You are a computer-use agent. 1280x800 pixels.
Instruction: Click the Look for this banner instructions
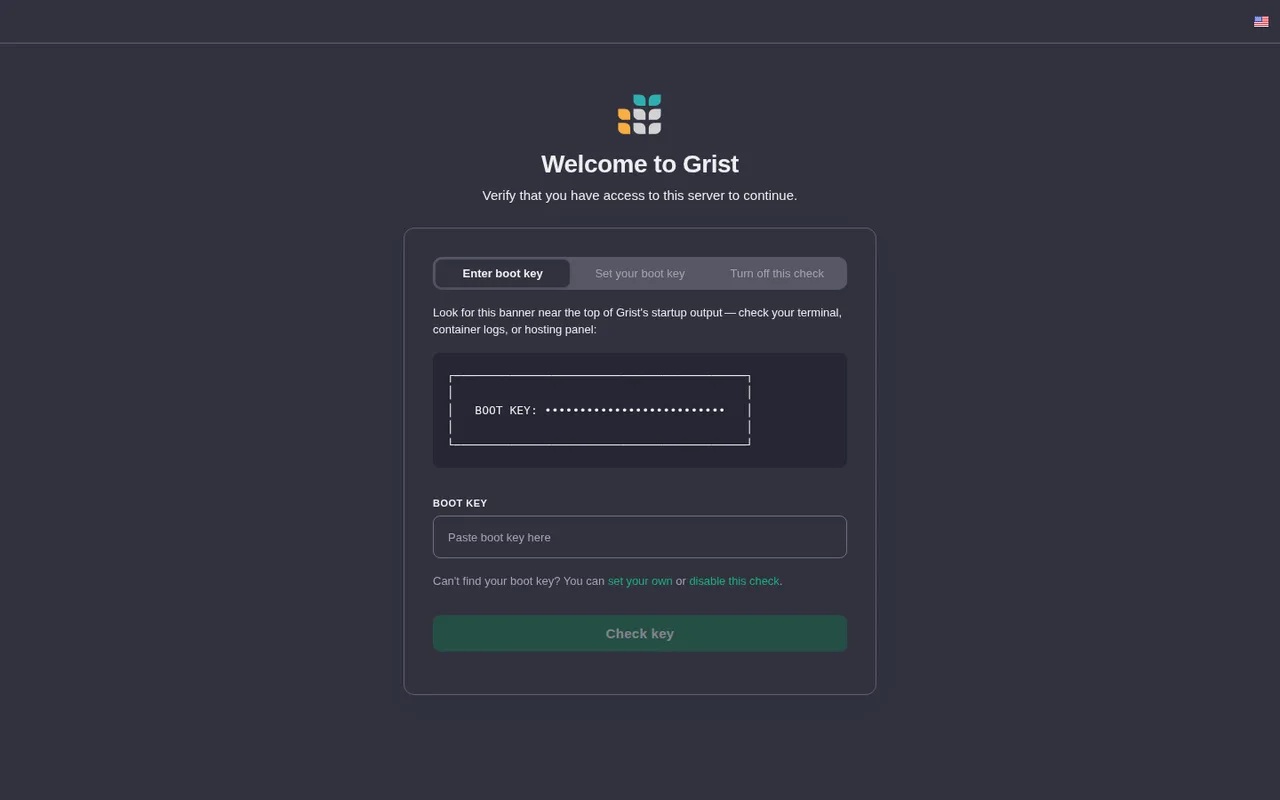[638, 321]
